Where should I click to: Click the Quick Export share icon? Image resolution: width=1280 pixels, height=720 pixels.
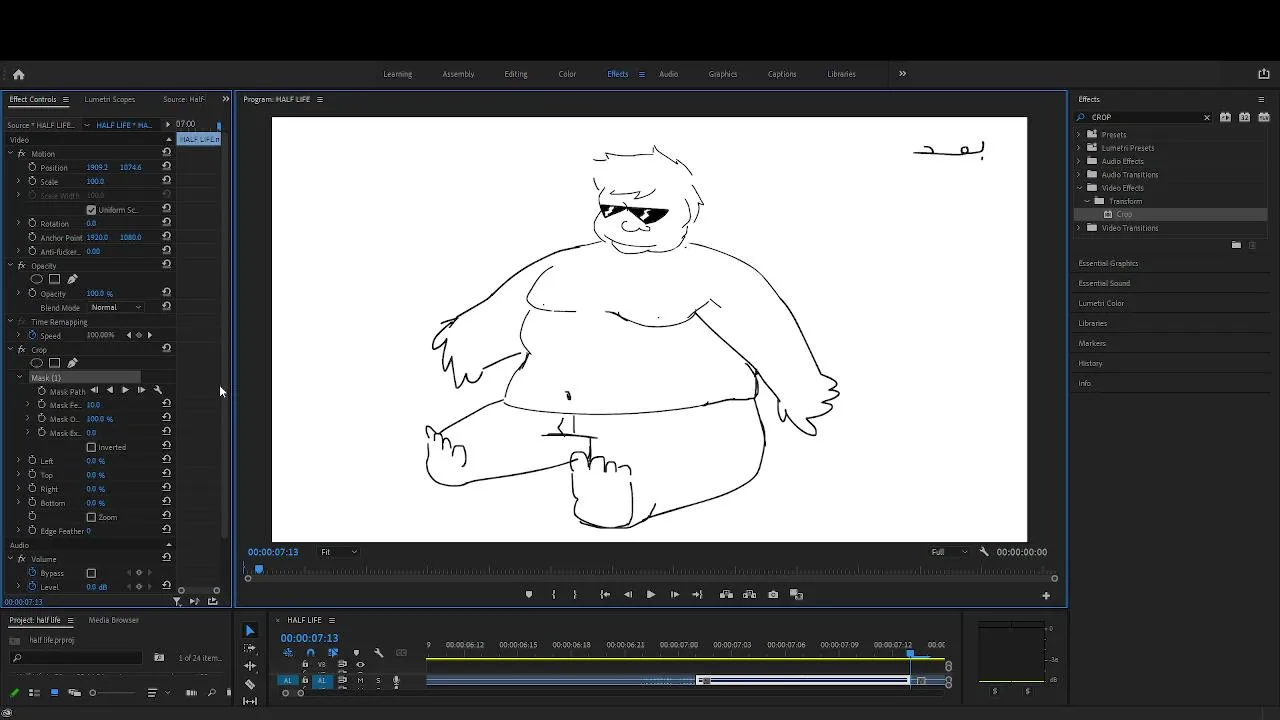pyautogui.click(x=1263, y=74)
